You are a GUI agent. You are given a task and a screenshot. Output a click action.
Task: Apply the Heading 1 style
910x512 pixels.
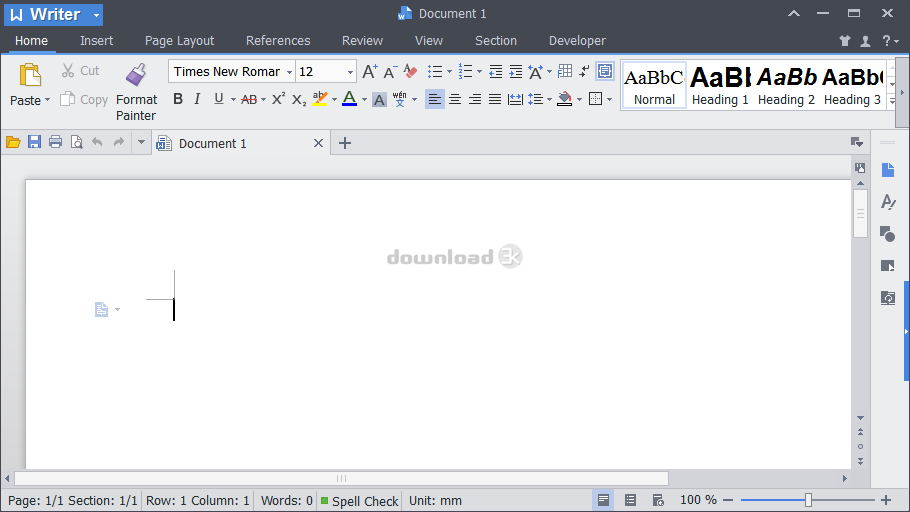point(720,86)
